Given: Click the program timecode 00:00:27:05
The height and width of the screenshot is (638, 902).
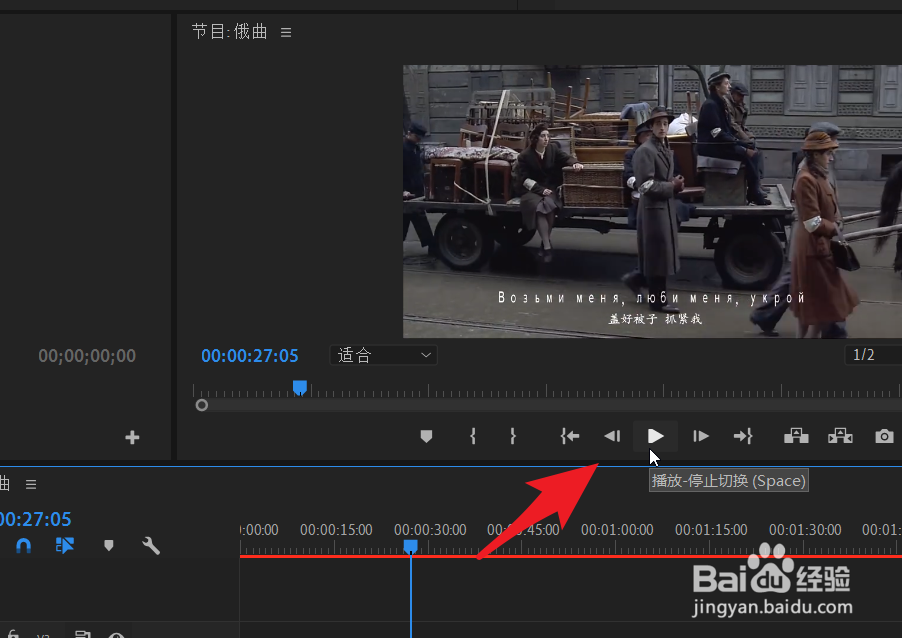Looking at the screenshot, I should [x=250, y=356].
